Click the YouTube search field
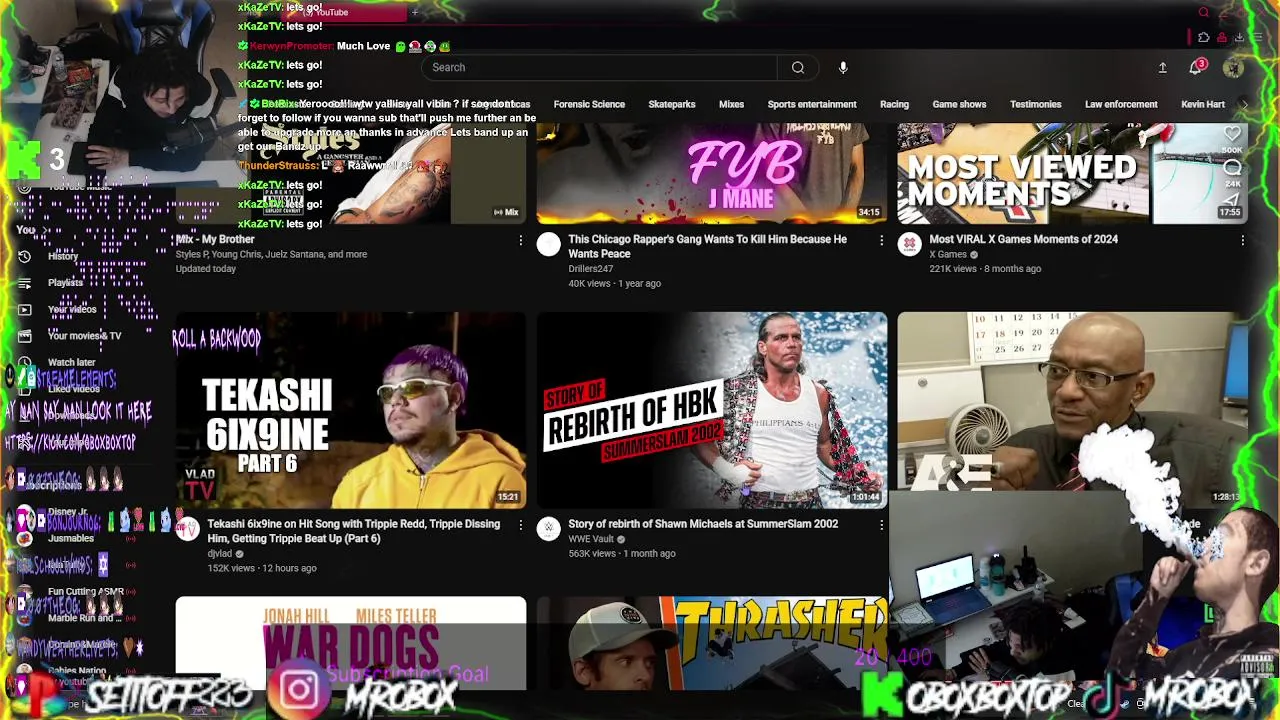 point(600,67)
